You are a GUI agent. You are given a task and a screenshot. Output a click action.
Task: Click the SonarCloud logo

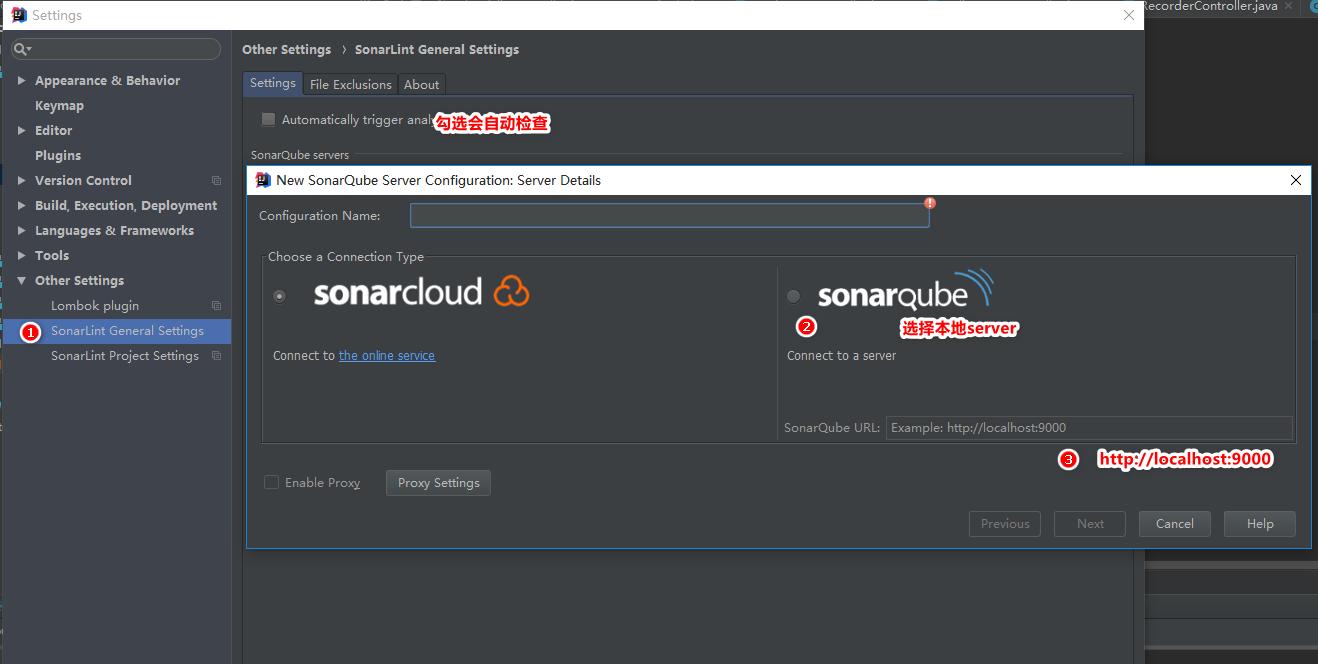point(421,291)
